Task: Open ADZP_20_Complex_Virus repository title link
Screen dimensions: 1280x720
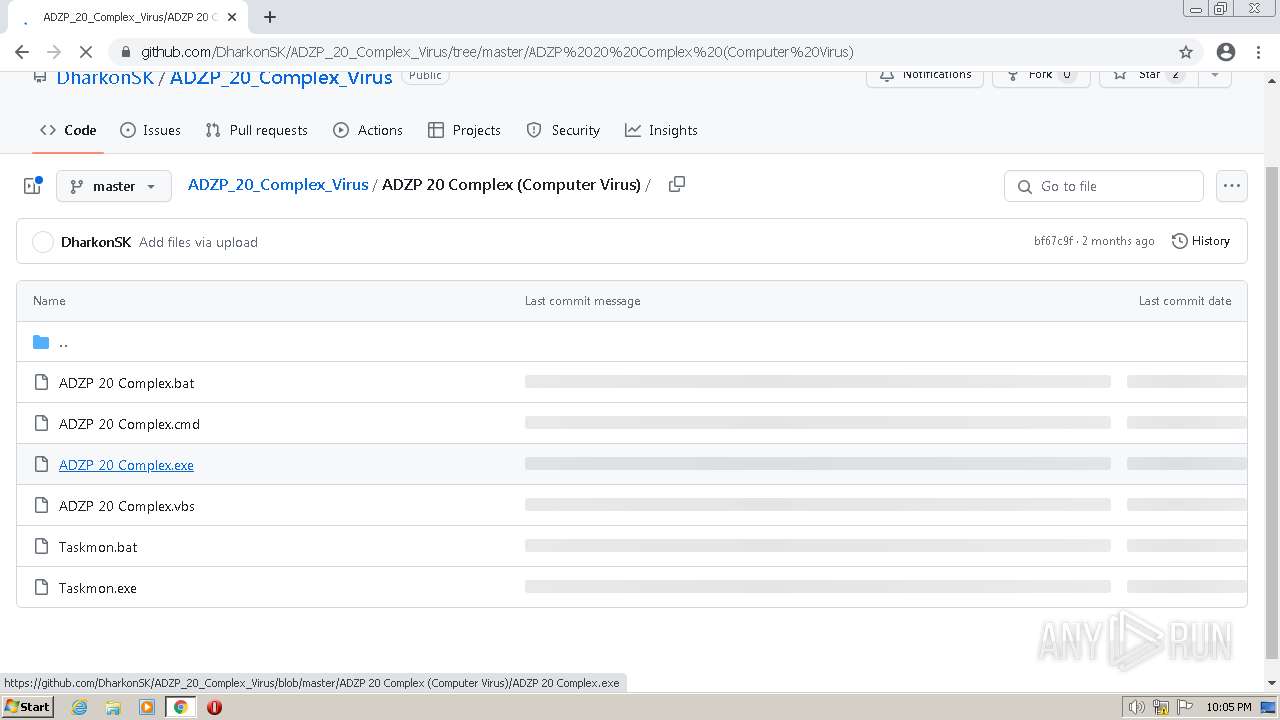Action: pyautogui.click(x=281, y=77)
